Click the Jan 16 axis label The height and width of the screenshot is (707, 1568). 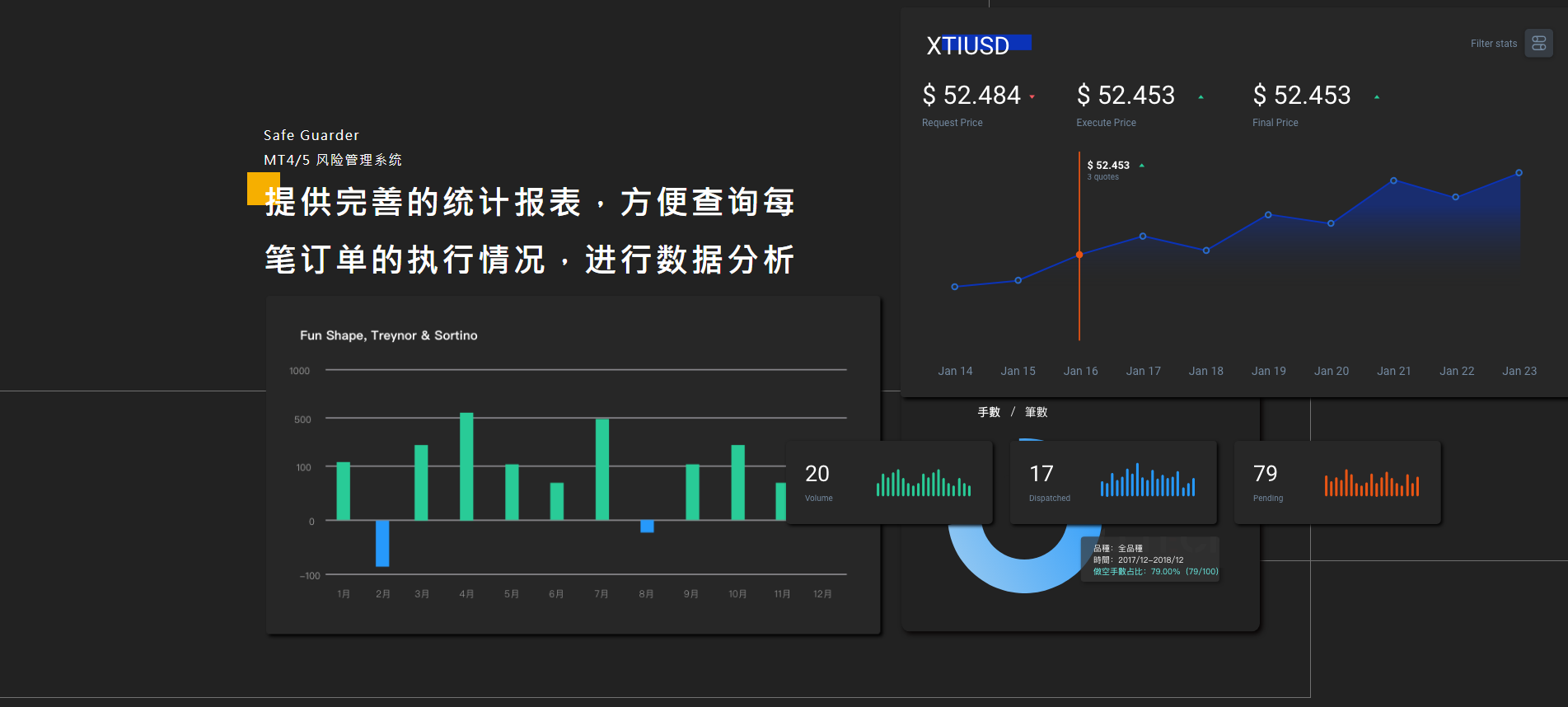pyautogui.click(x=1080, y=371)
